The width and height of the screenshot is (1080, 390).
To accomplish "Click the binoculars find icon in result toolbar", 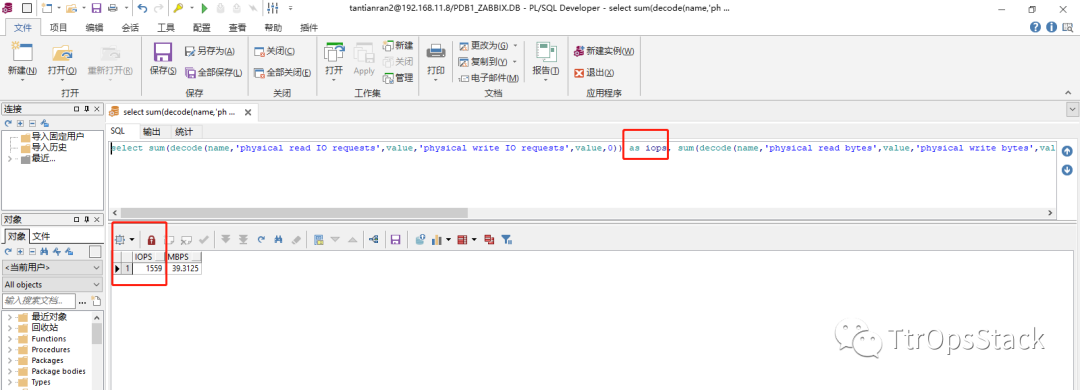I will click(x=279, y=240).
